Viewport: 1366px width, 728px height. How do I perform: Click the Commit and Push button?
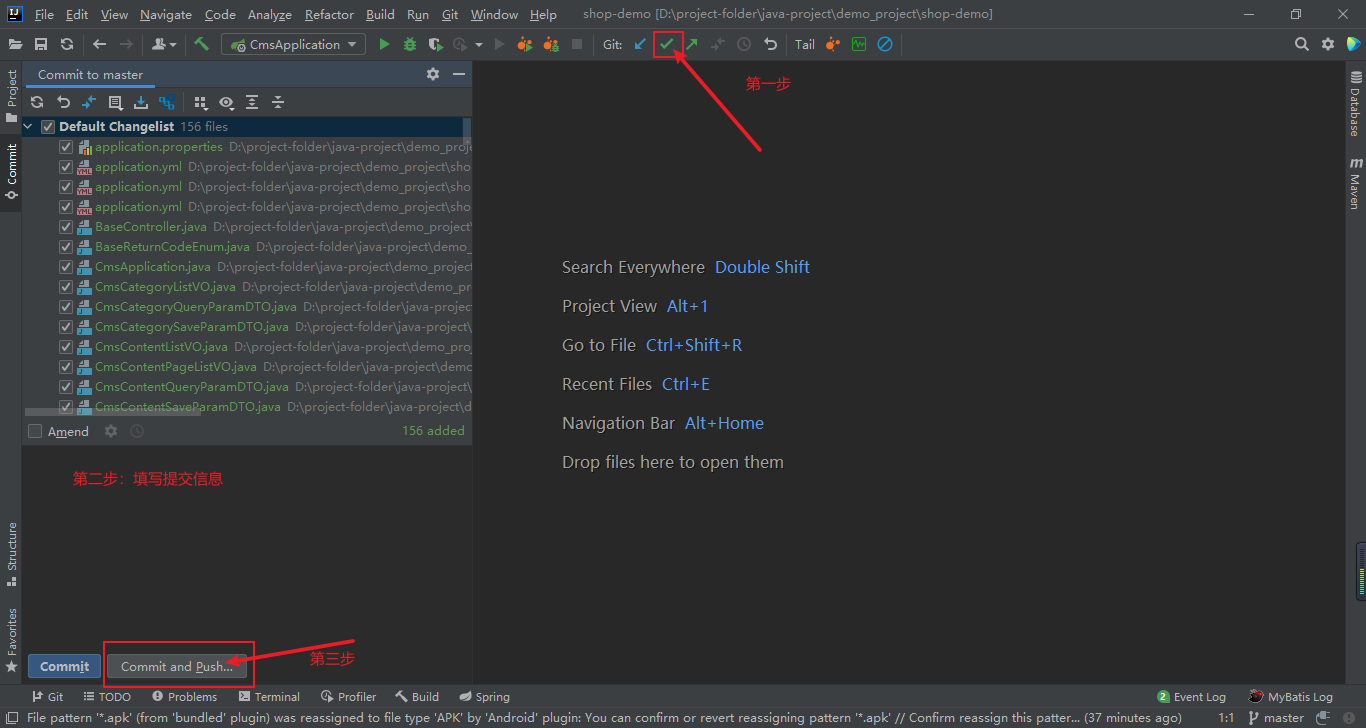click(177, 667)
